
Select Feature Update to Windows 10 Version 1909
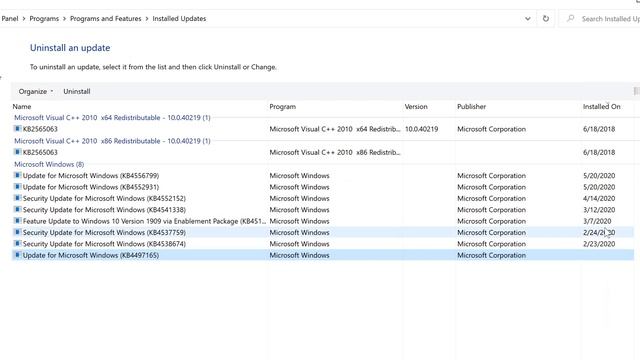[144, 221]
